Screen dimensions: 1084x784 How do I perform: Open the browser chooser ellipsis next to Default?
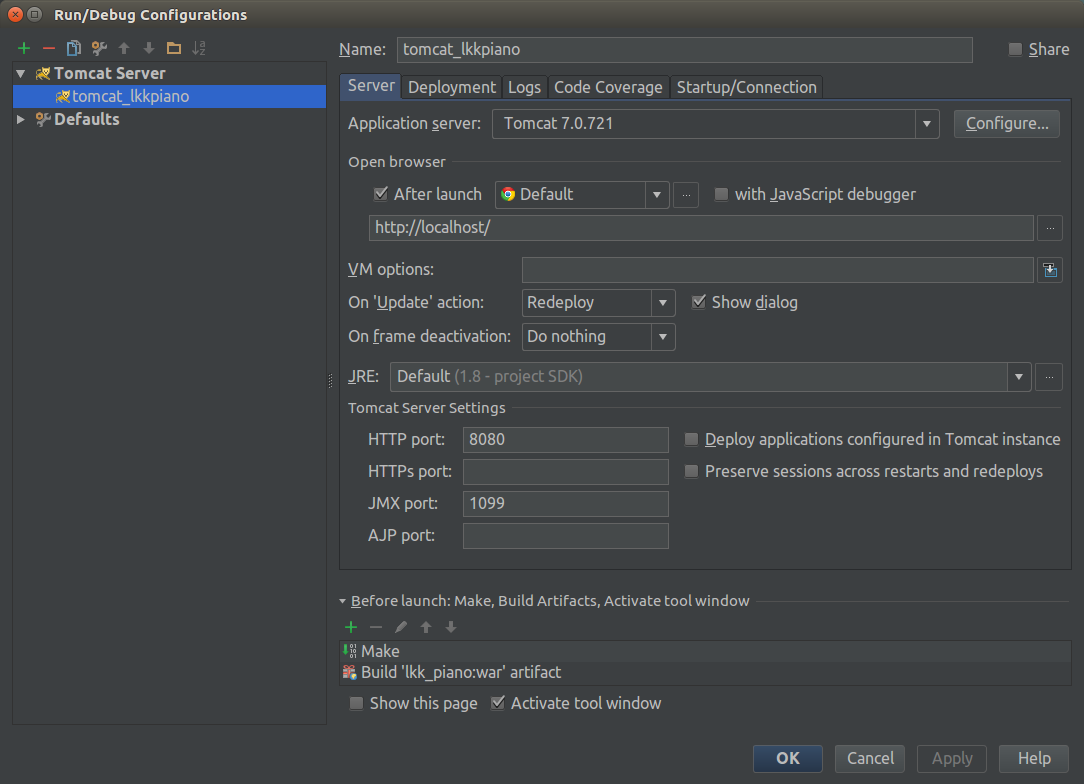(686, 195)
